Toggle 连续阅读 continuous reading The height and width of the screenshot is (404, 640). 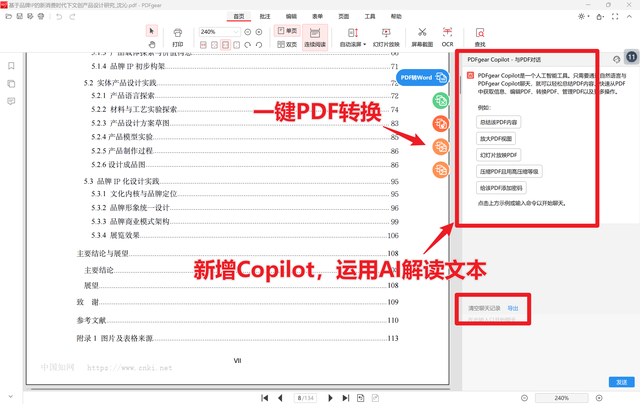(315, 38)
